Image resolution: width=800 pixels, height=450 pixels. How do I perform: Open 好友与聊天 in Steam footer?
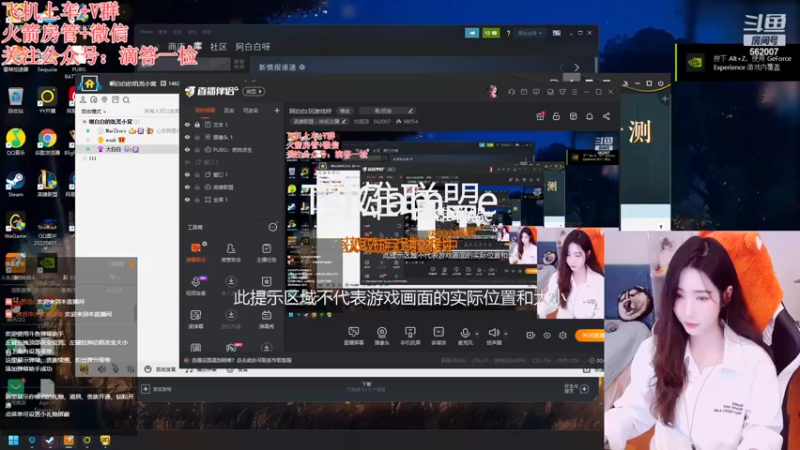click(577, 389)
